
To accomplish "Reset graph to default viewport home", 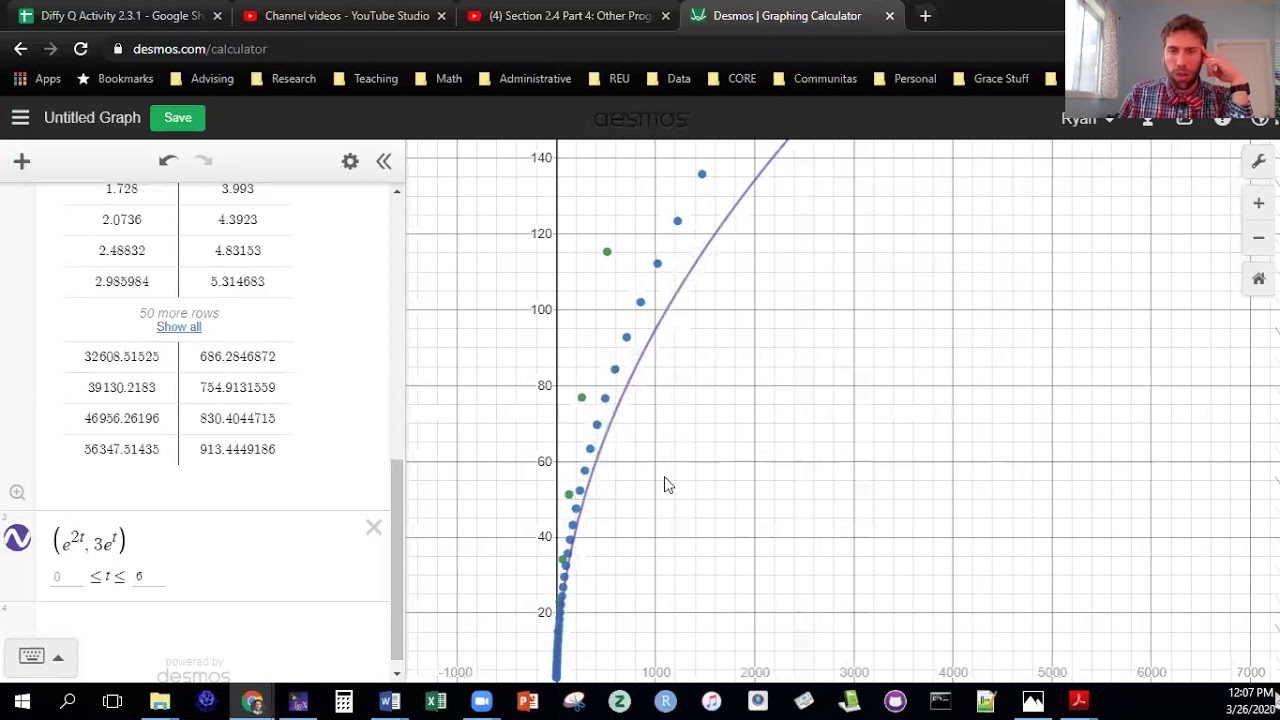I will pyautogui.click(x=1259, y=279).
